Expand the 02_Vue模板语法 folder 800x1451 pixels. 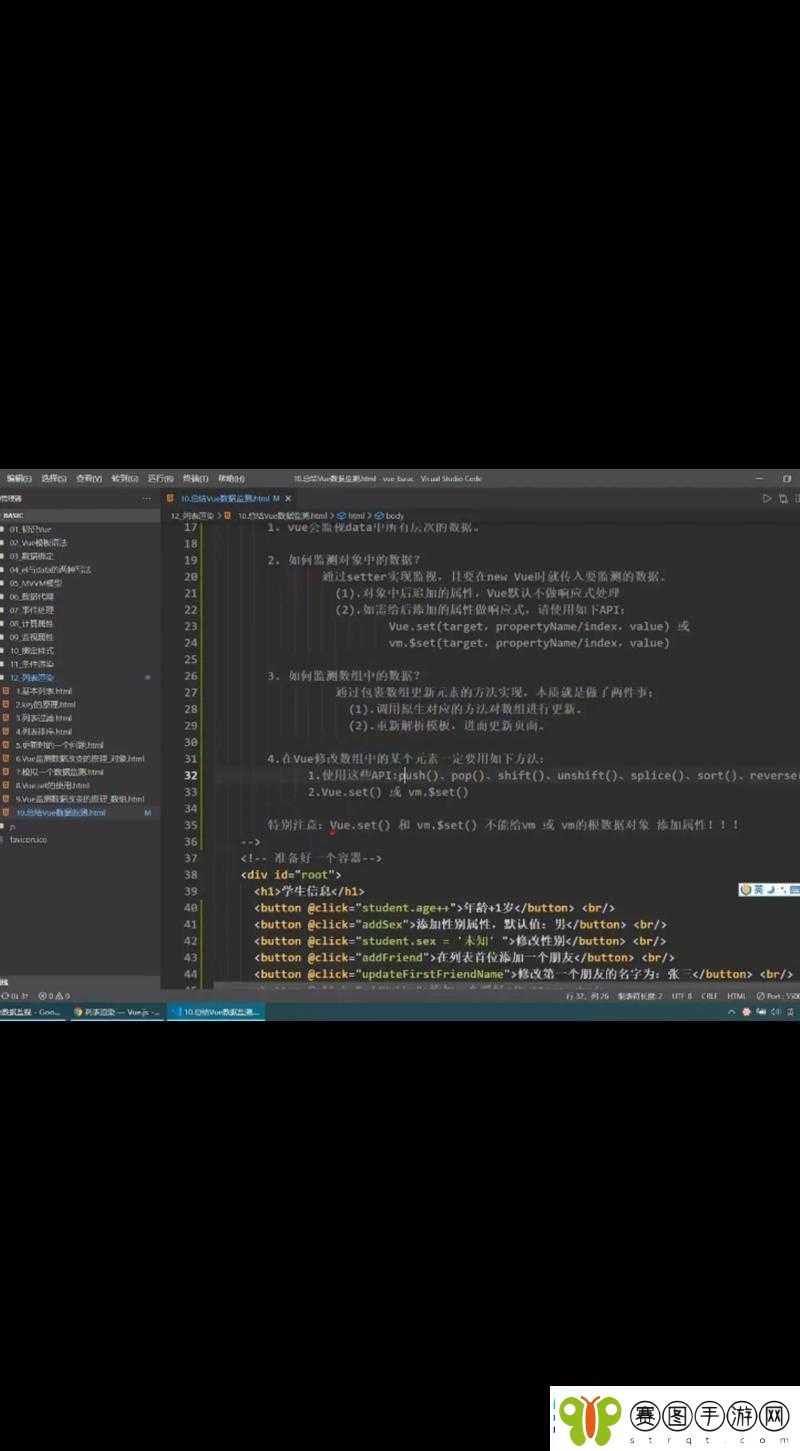[x=38, y=542]
